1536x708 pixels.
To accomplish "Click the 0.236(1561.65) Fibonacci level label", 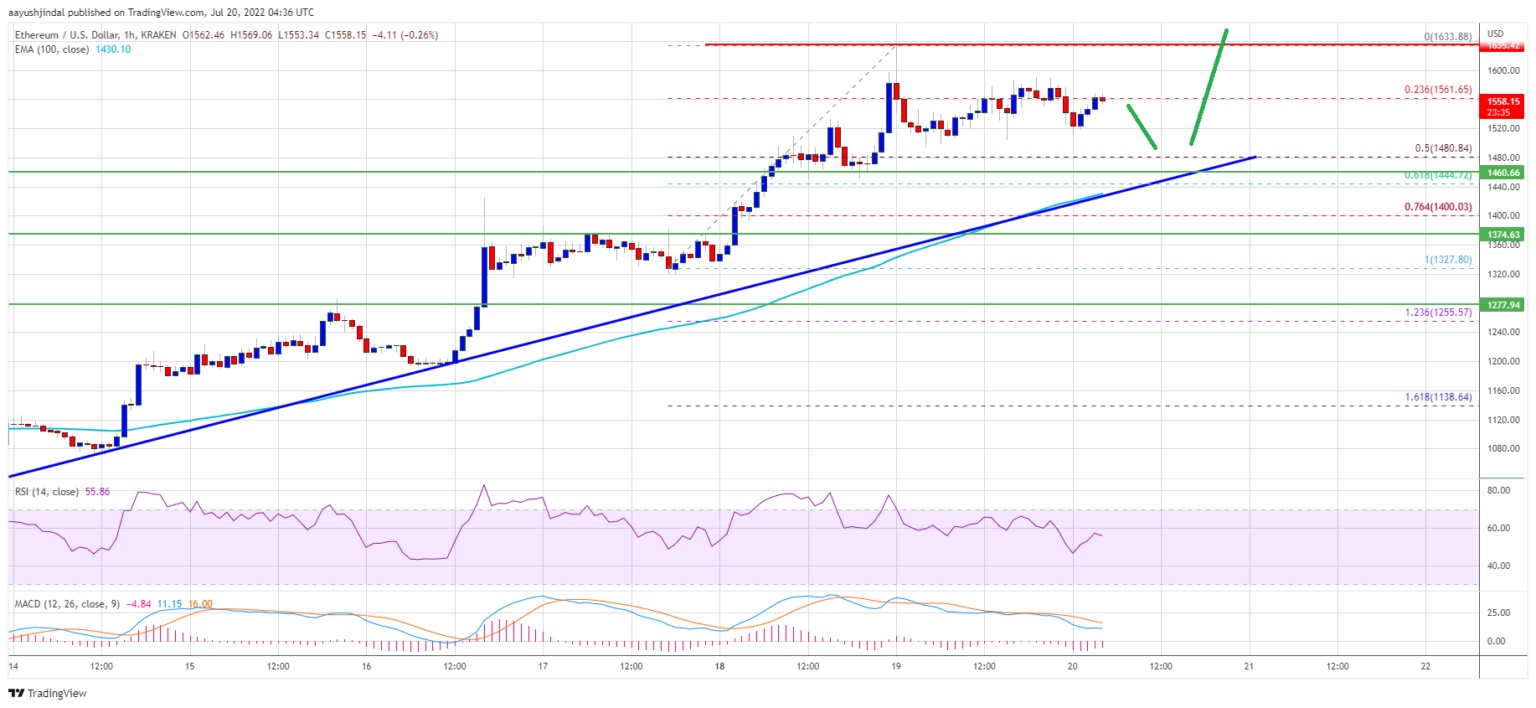I will [x=1437, y=89].
